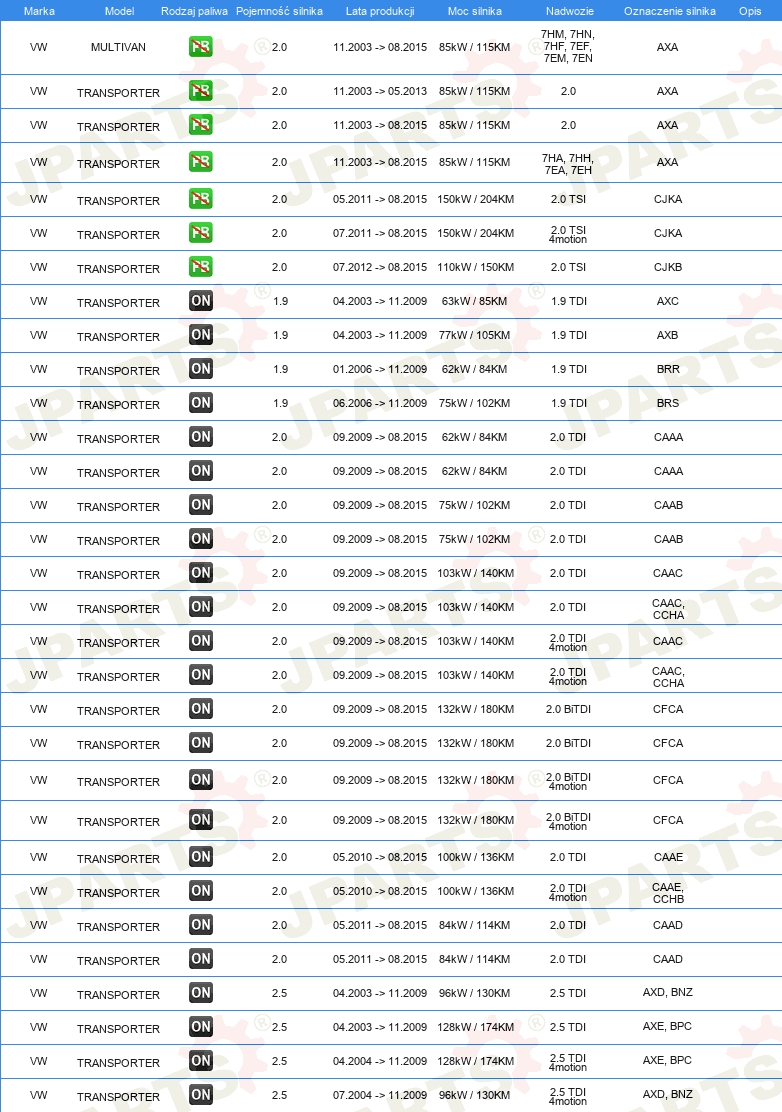Select the 07.2012 -> 08.2015 production years cell
Screen dimensions: 782x1112
pos(380,267)
